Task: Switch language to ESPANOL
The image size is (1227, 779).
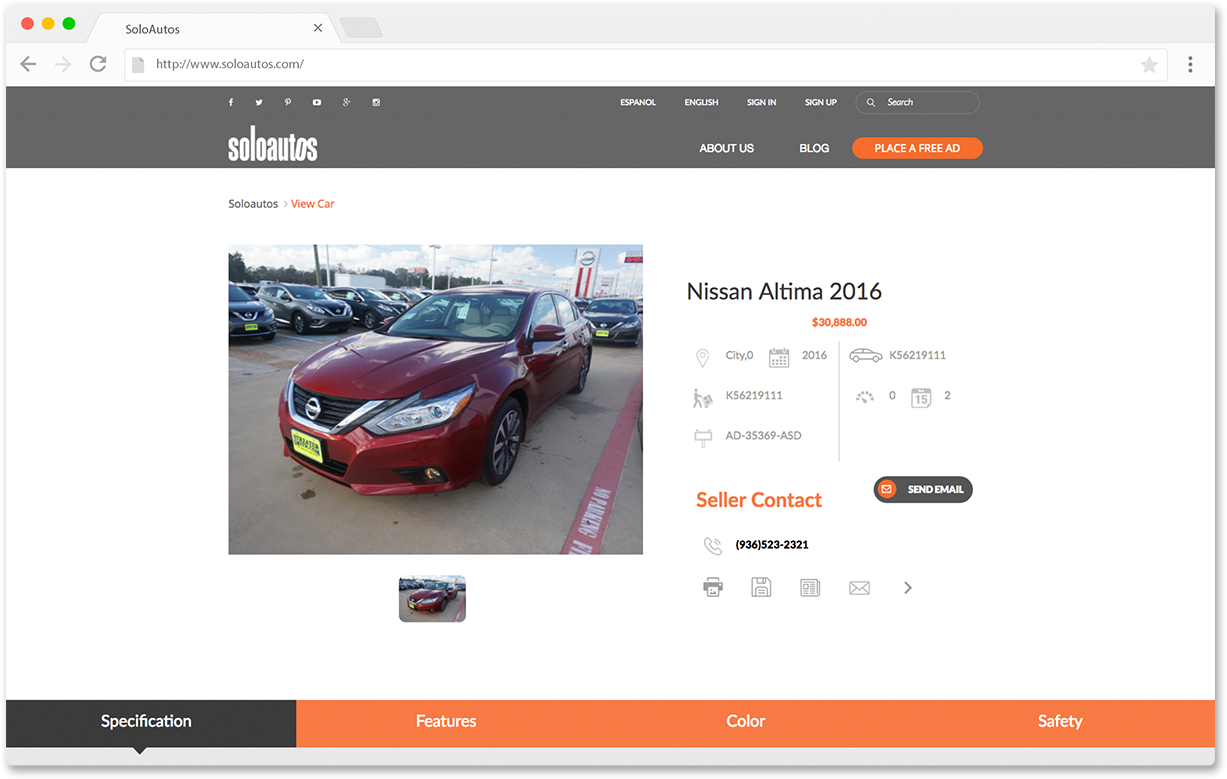Action: tap(638, 102)
